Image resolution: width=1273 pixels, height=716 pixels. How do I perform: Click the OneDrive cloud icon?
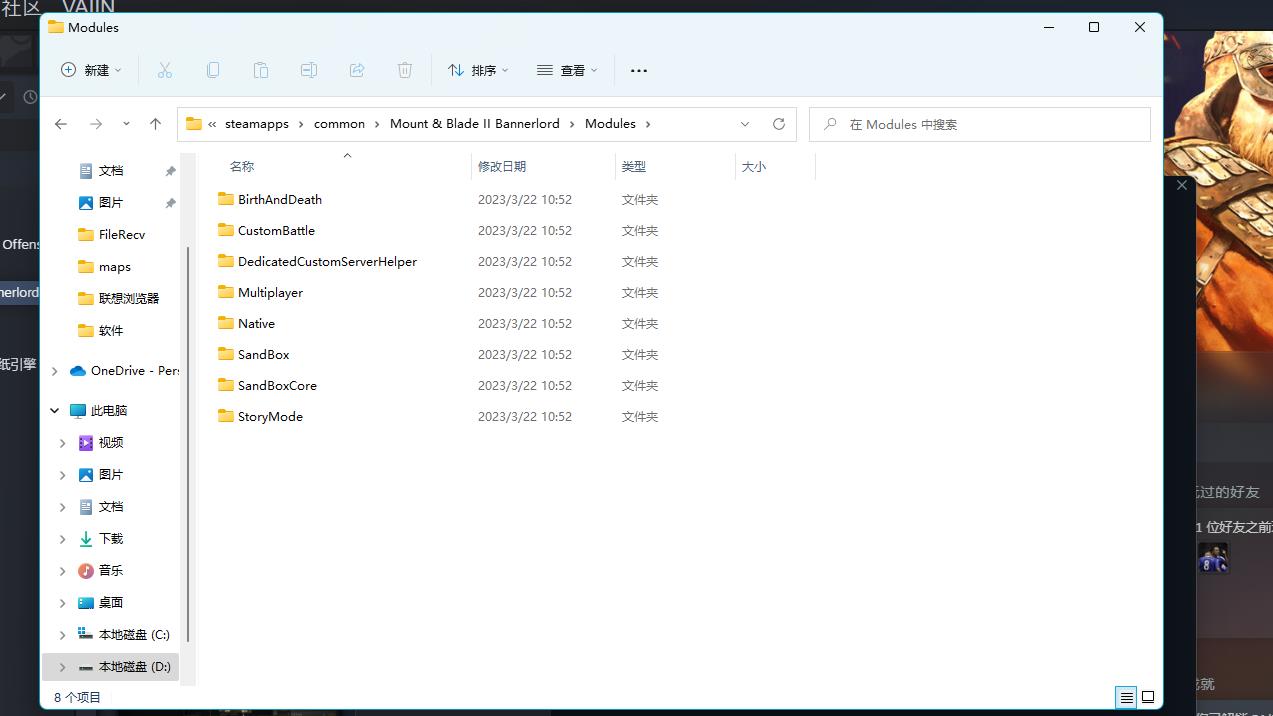point(78,371)
